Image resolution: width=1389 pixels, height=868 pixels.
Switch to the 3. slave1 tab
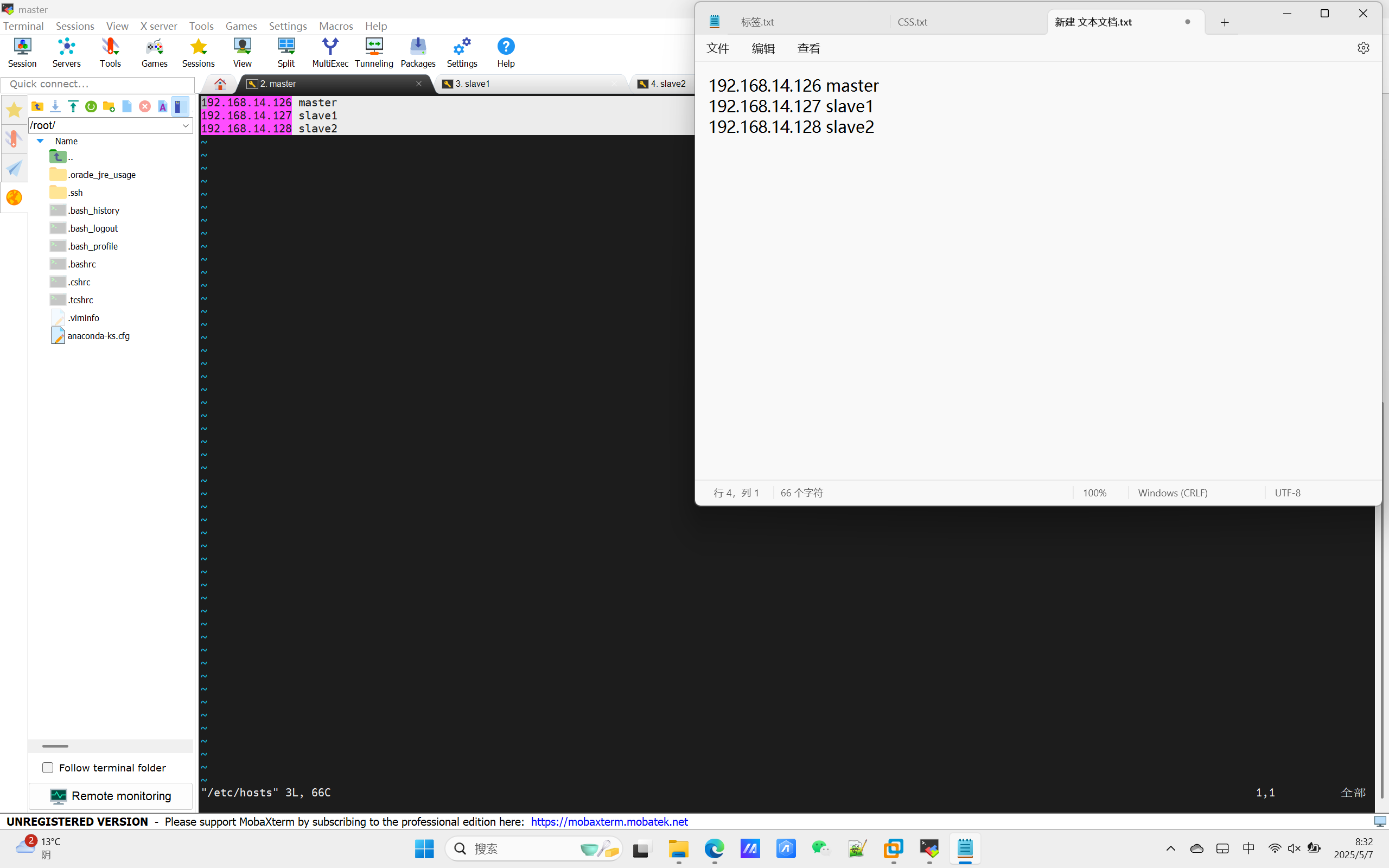pos(473,84)
